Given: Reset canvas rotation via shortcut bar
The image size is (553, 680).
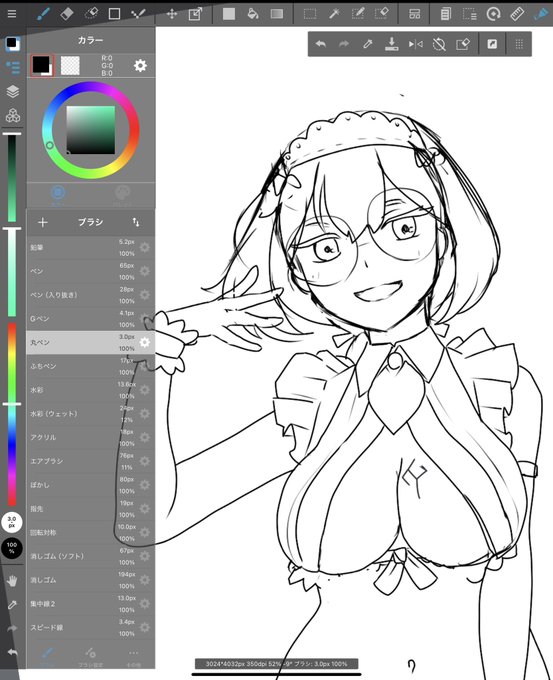Looking at the screenshot, I should (x=439, y=44).
